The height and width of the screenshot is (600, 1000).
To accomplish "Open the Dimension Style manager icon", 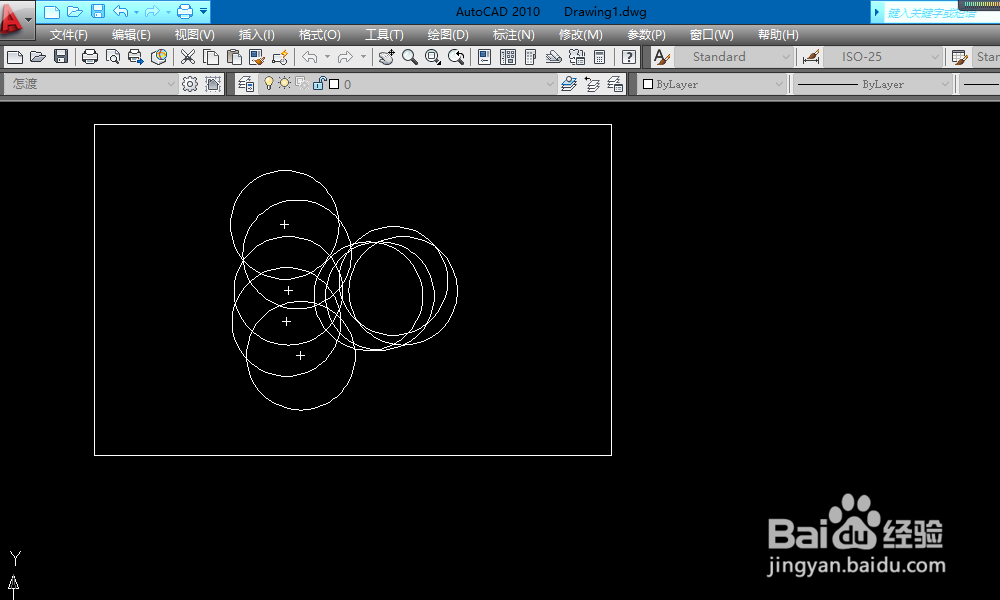I will 811,57.
